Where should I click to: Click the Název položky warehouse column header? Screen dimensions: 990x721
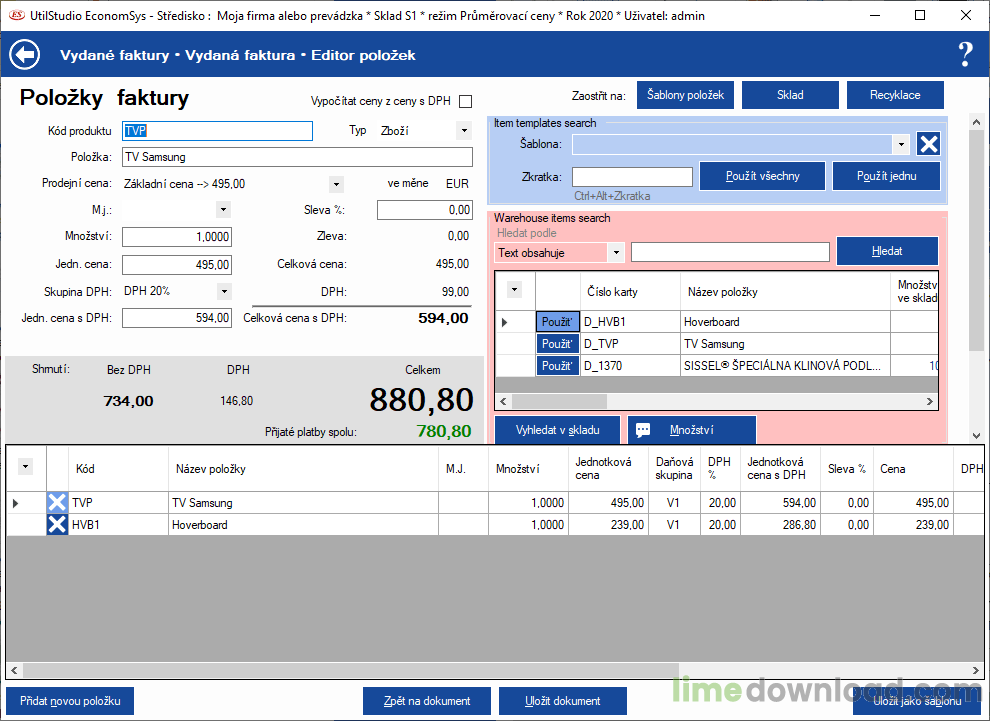click(x=785, y=292)
